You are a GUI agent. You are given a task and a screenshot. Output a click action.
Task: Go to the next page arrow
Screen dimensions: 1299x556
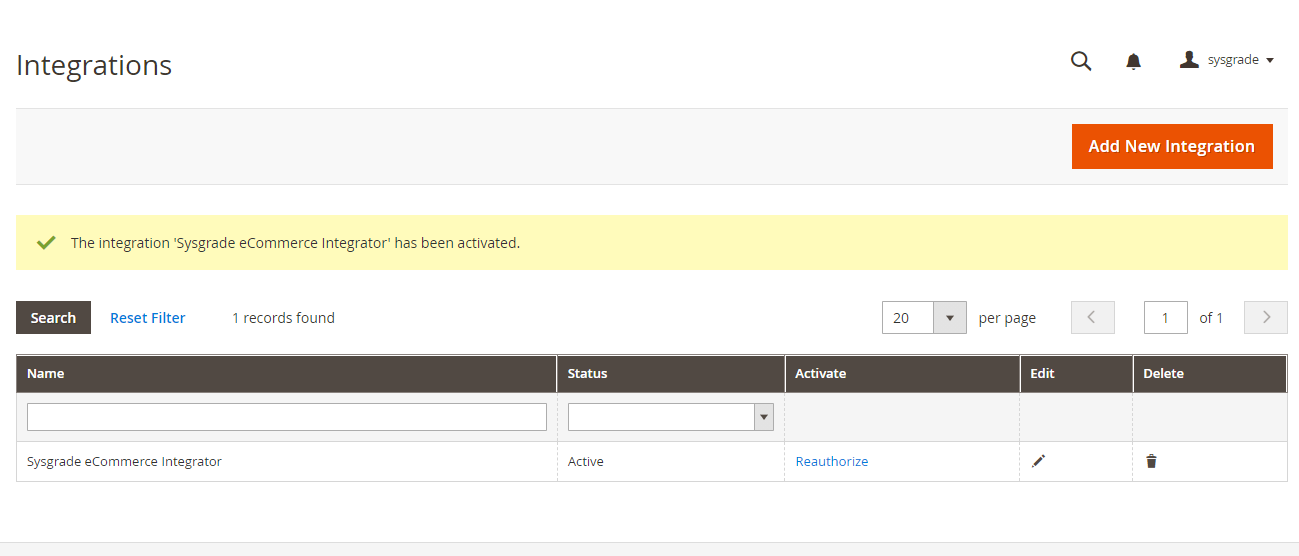1266,318
